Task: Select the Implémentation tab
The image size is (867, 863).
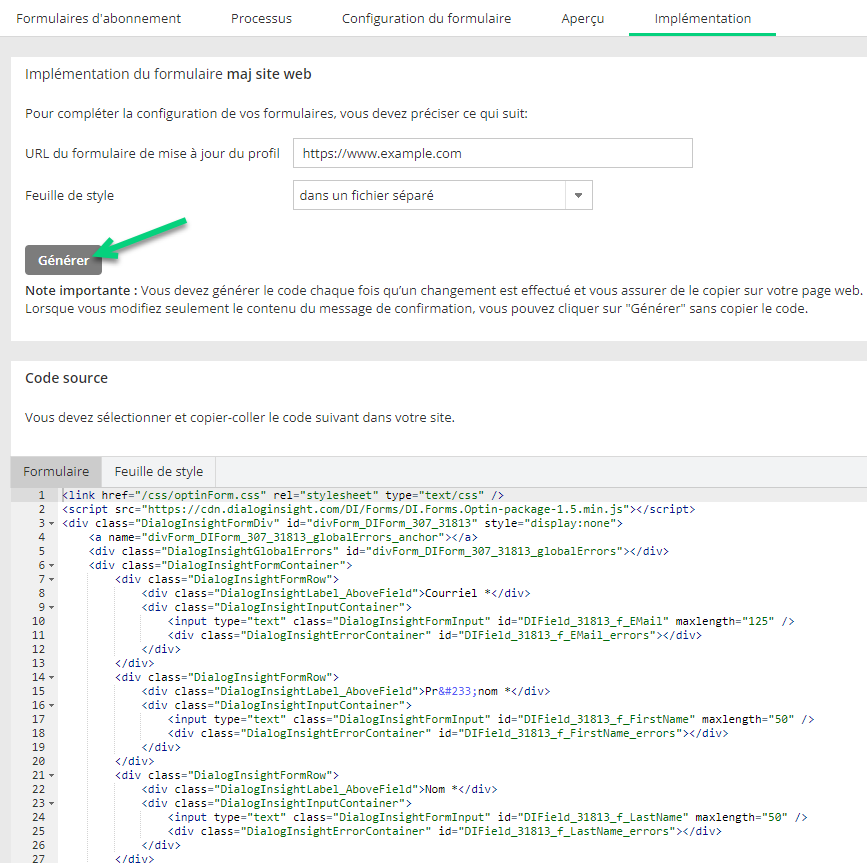Action: point(702,18)
